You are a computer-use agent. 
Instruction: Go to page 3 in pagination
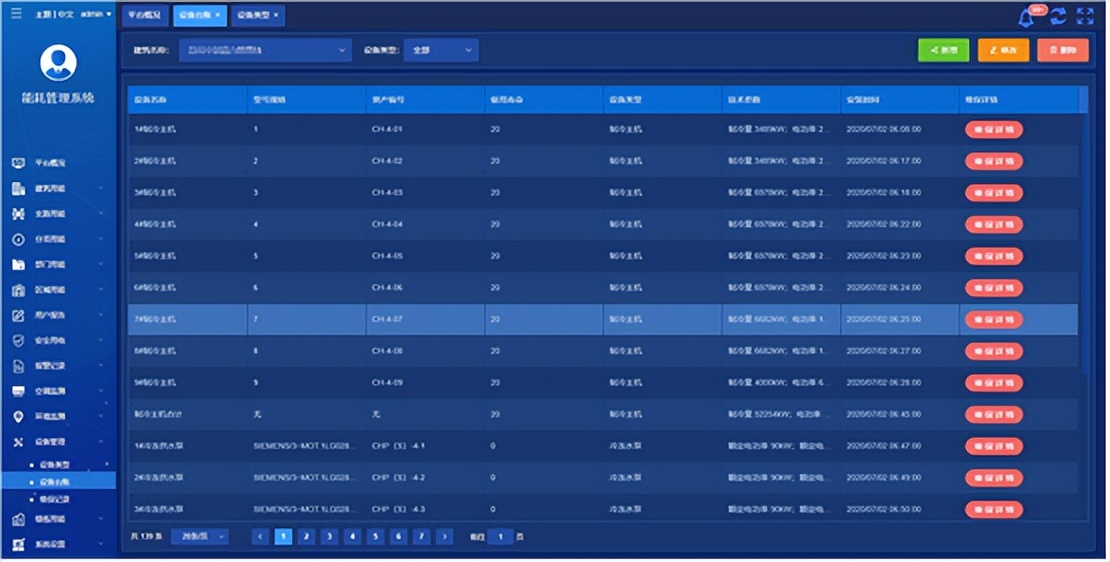pos(329,537)
